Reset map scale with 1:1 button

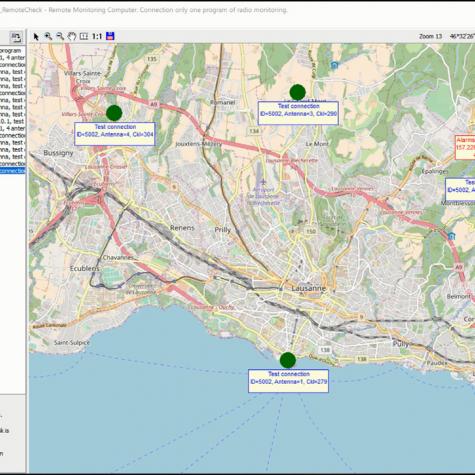(97, 36)
